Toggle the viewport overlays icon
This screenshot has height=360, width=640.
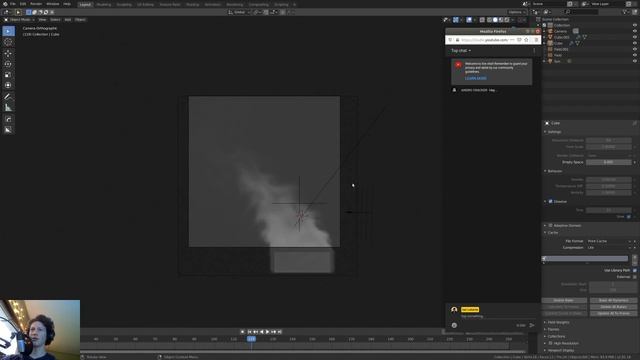click(469, 20)
